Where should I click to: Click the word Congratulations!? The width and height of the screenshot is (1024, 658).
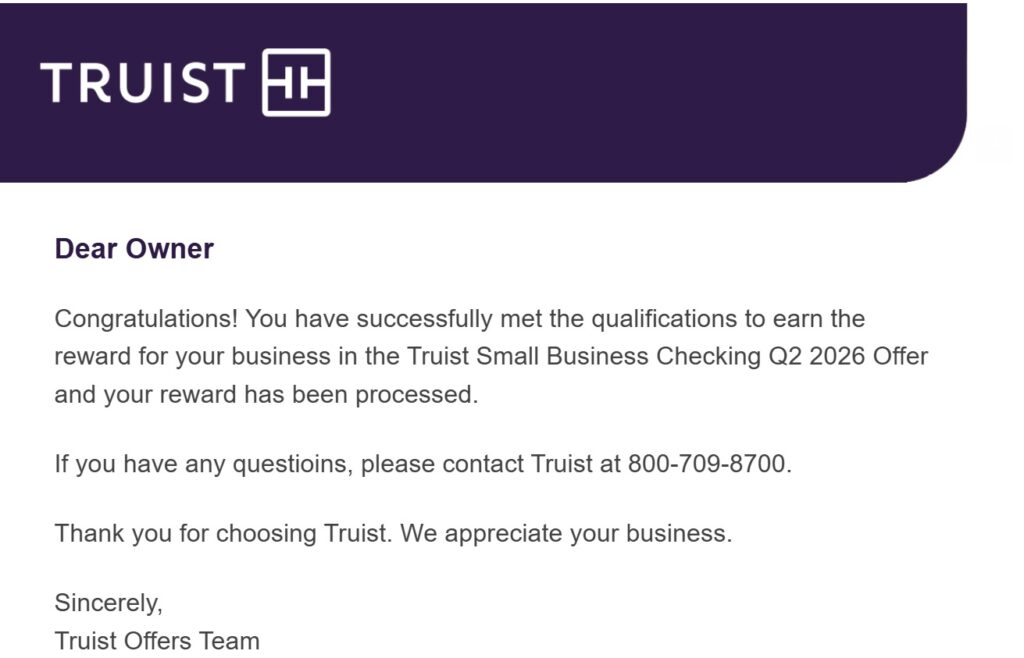click(x=146, y=319)
